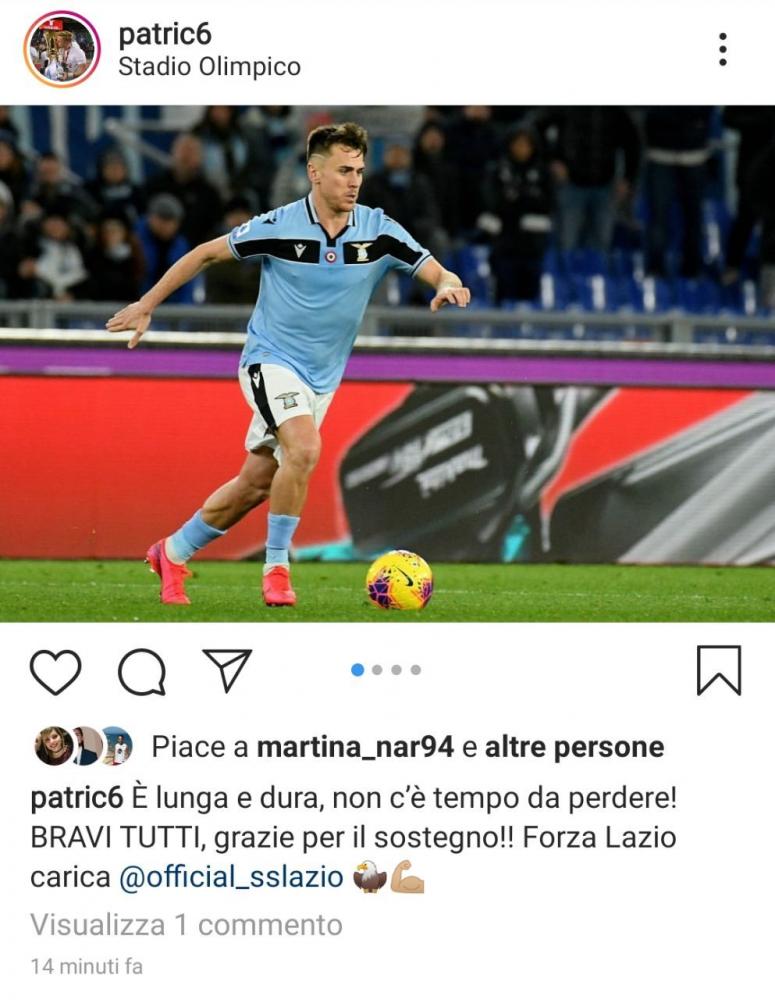Open patric6 username in post header
The height and width of the screenshot is (1000, 775).
click(165, 34)
